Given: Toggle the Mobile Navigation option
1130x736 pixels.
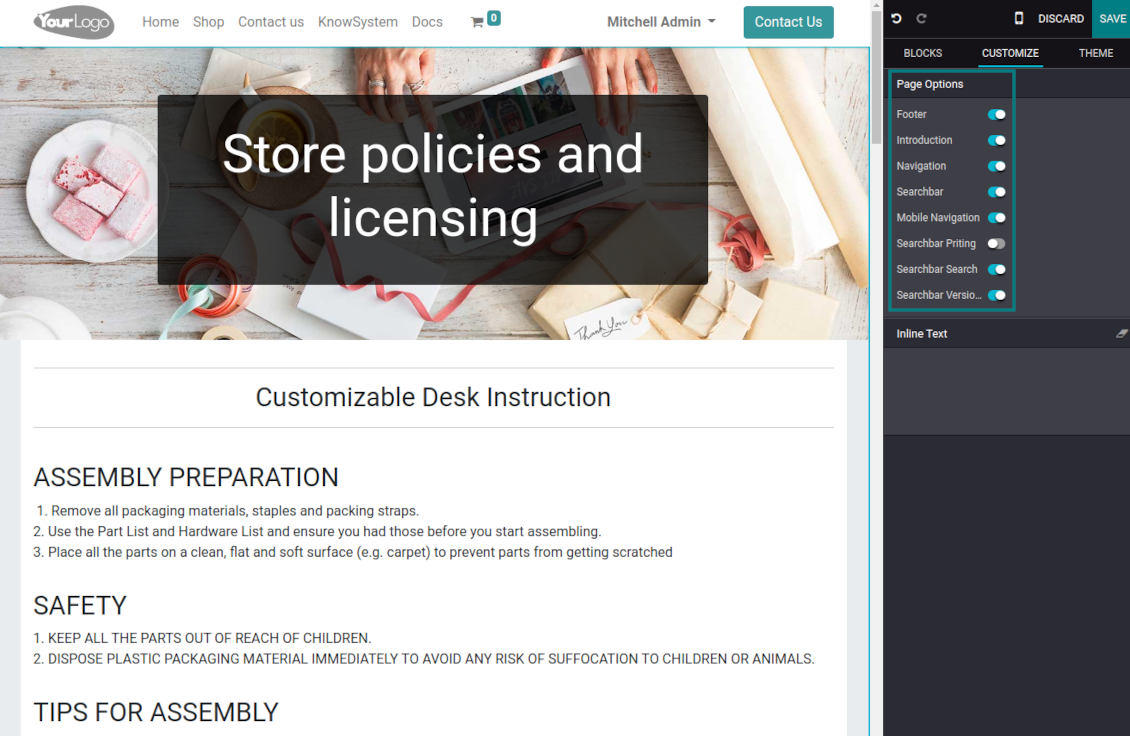Looking at the screenshot, I should 996,218.
